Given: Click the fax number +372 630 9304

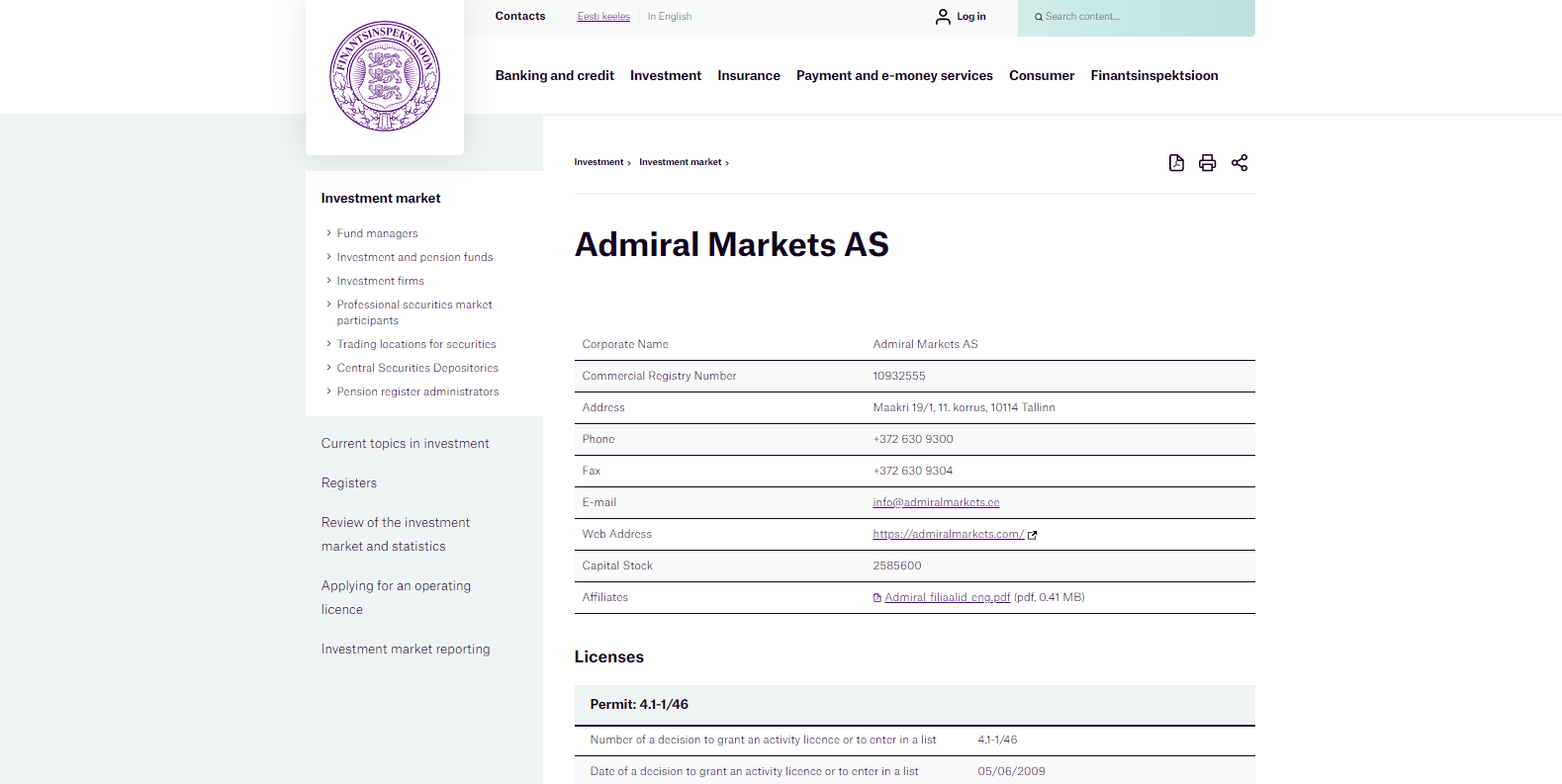Looking at the screenshot, I should pyautogui.click(x=913, y=471).
